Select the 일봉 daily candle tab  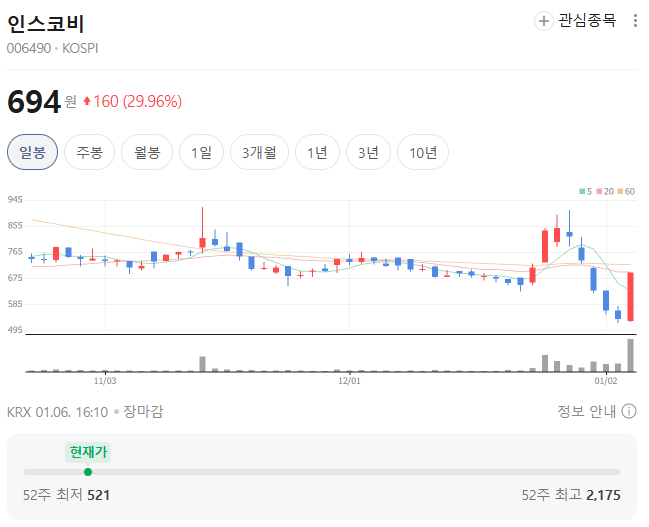(32, 152)
